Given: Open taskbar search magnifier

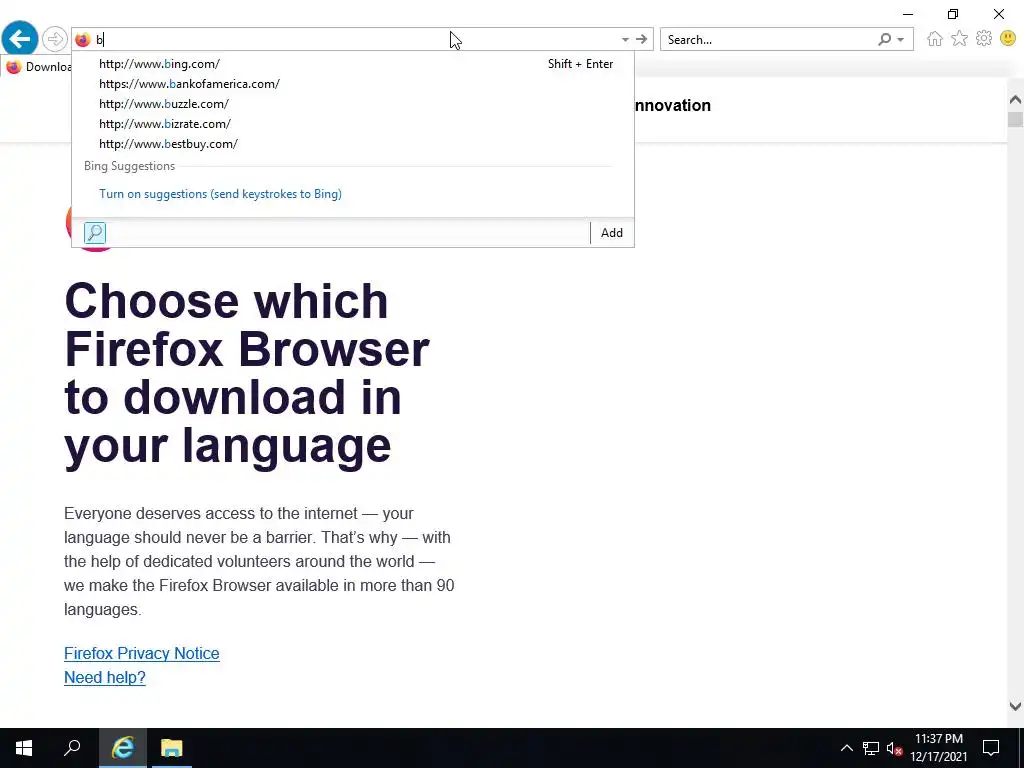Looking at the screenshot, I should (x=72, y=748).
